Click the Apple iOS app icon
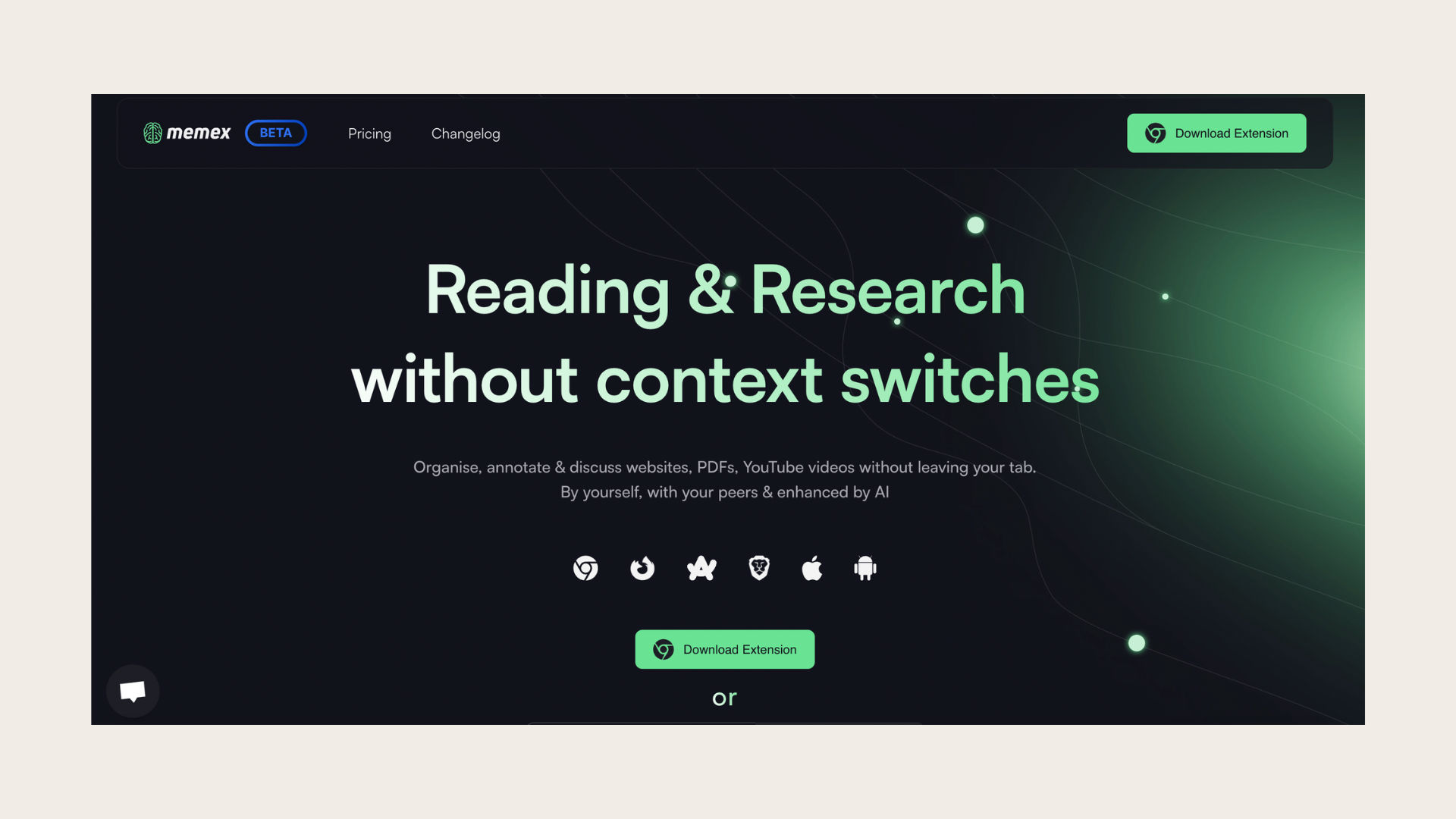This screenshot has height=819, width=1456. coord(812,568)
